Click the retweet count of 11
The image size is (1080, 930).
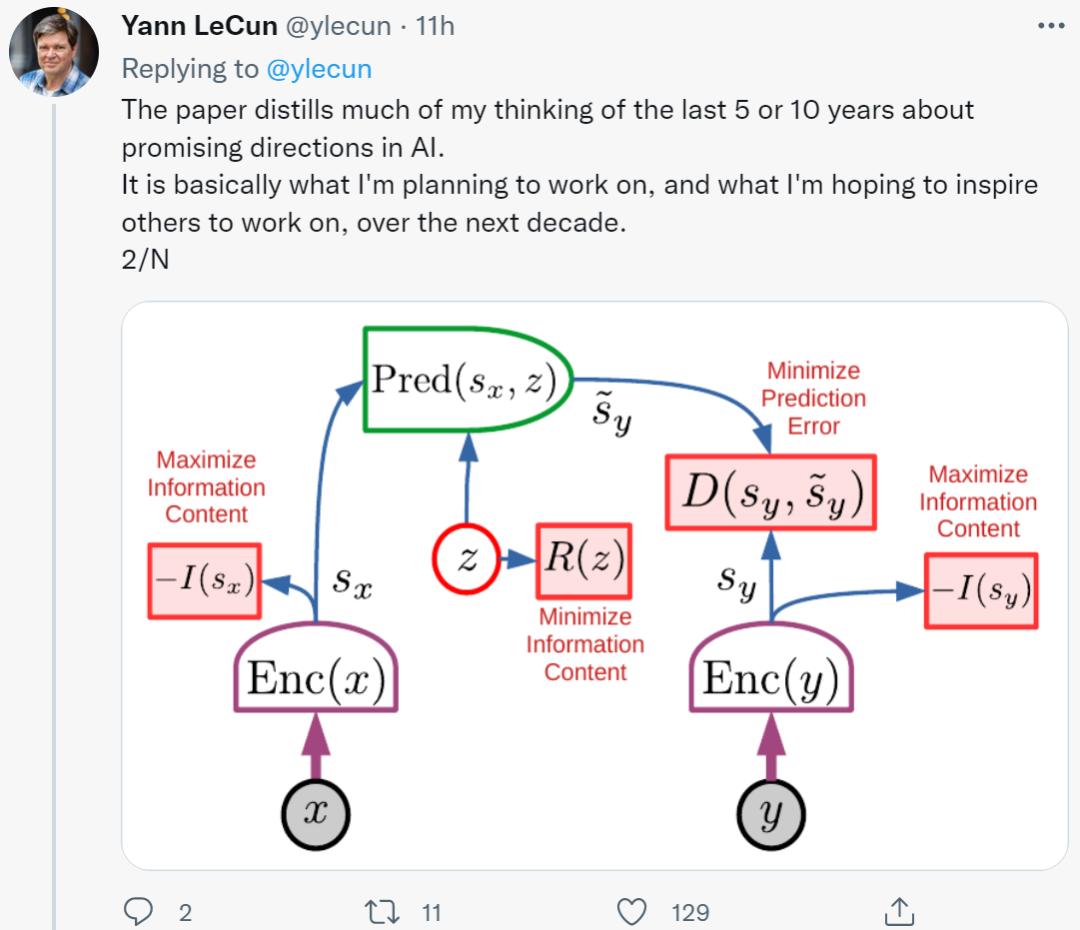click(432, 911)
